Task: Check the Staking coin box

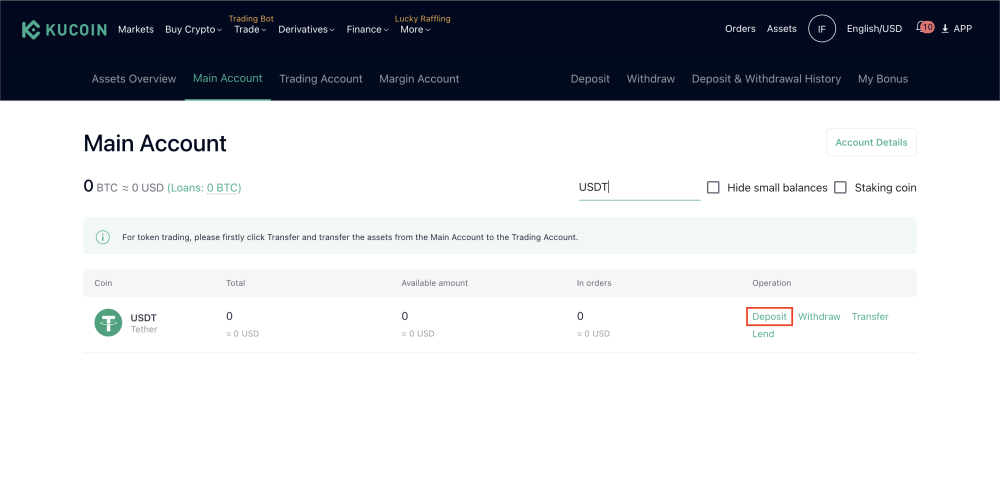Action: coord(841,187)
